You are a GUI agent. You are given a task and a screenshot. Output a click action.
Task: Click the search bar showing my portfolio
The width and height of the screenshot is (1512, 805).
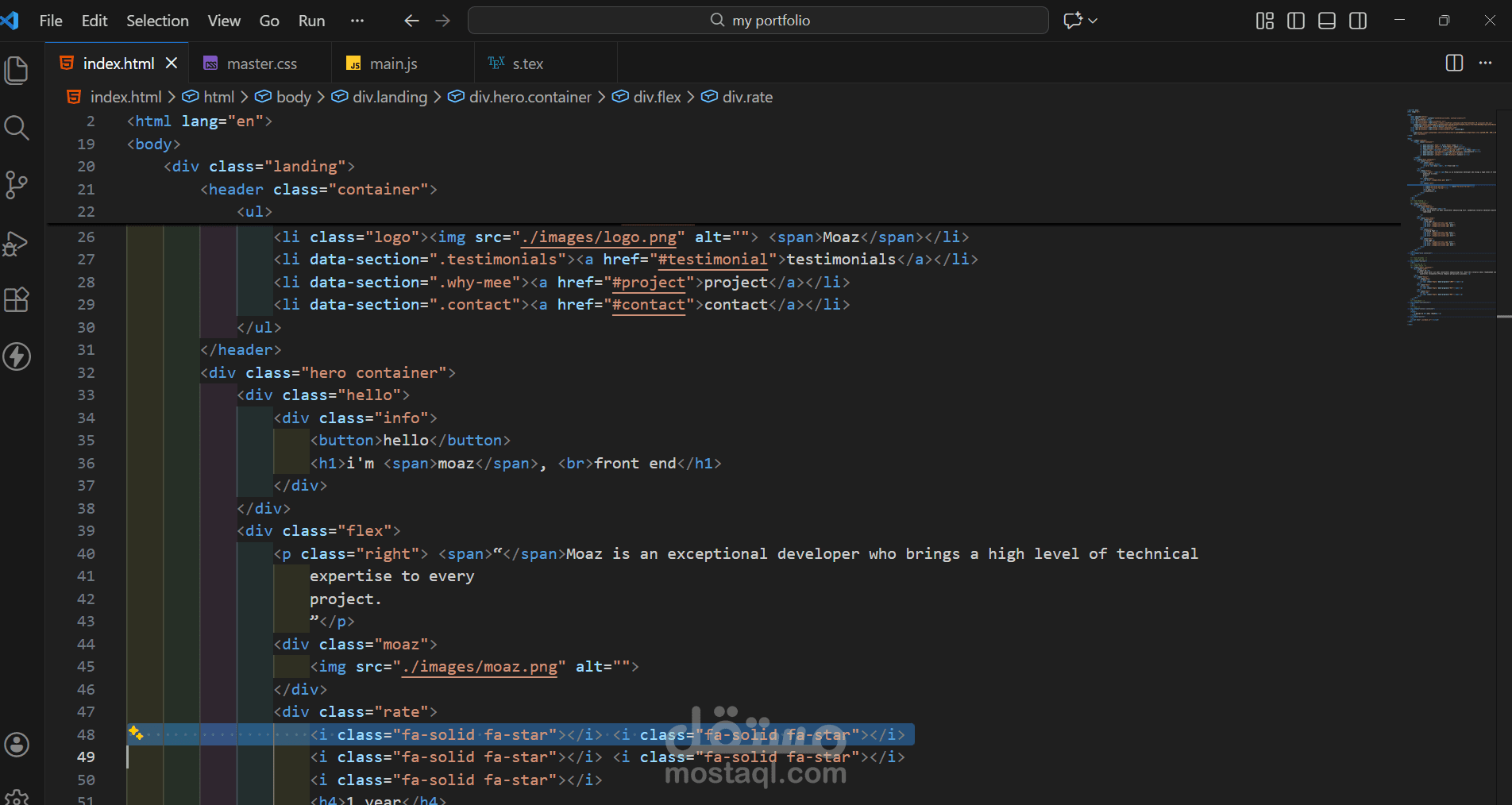(757, 20)
